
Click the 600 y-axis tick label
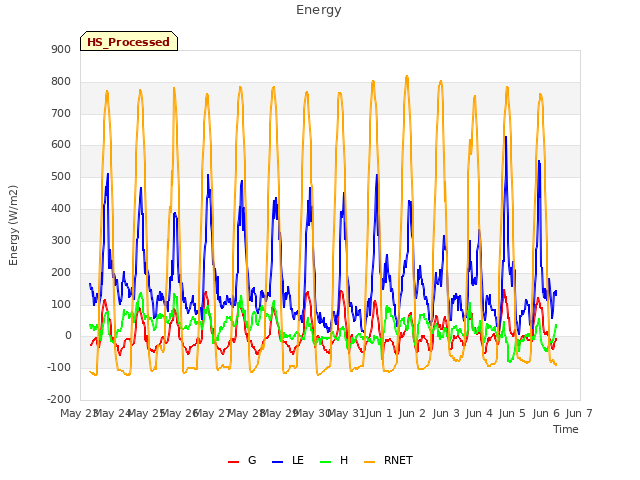(61, 144)
